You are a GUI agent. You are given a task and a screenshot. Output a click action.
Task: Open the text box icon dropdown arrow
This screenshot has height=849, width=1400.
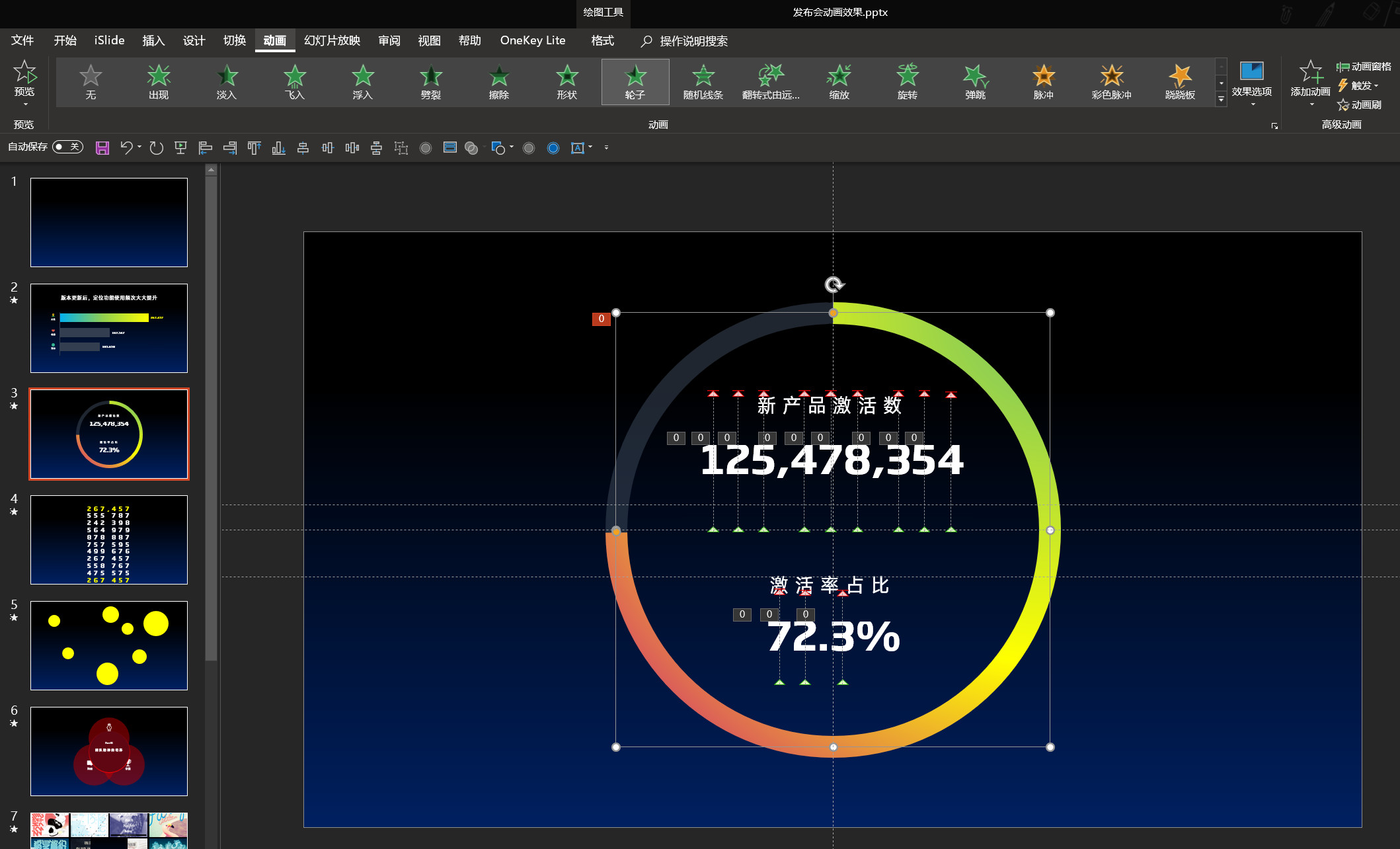point(590,147)
